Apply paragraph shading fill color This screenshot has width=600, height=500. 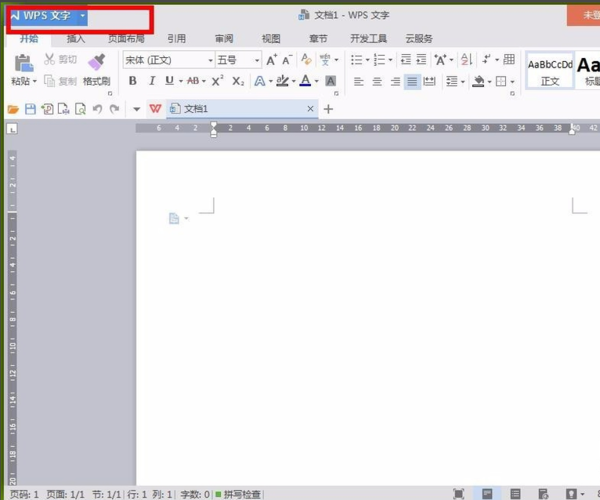(x=478, y=81)
